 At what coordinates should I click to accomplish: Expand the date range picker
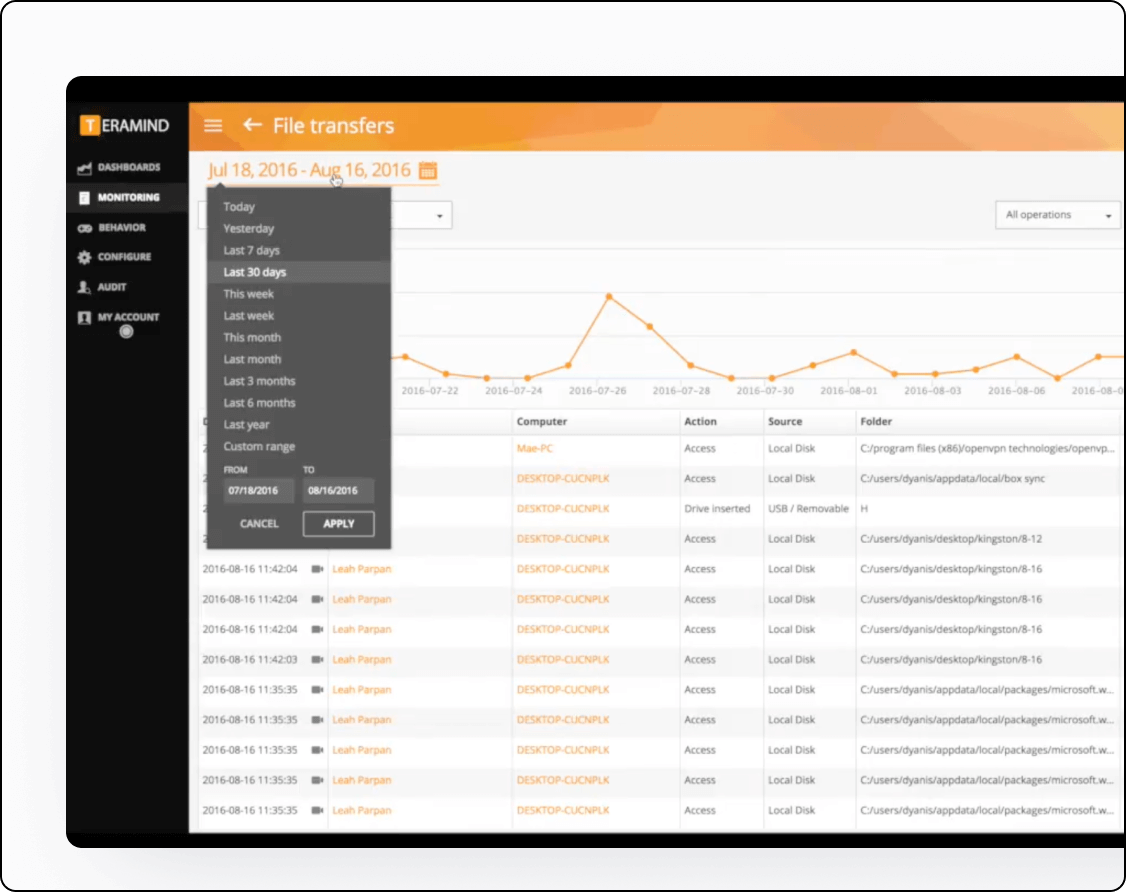[x=310, y=170]
